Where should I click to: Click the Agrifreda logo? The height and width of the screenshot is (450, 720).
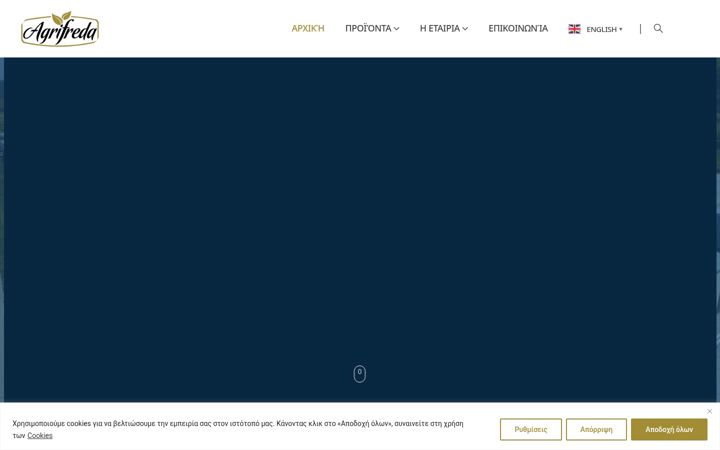60,28
